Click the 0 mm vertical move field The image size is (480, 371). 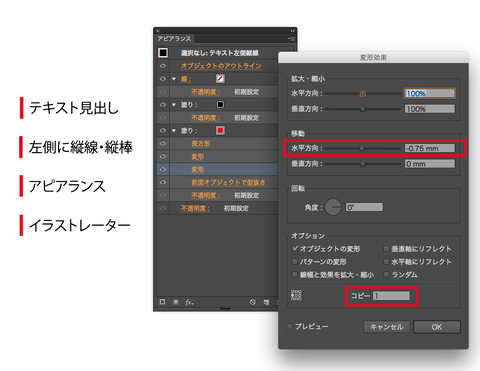[x=430, y=164]
